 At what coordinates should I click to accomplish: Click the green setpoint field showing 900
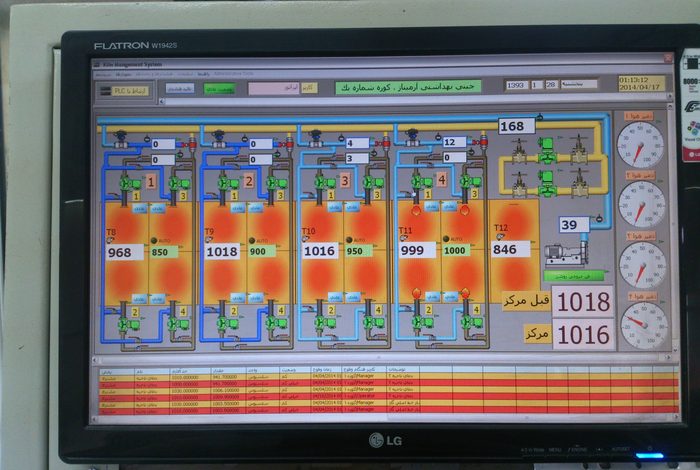[262, 252]
